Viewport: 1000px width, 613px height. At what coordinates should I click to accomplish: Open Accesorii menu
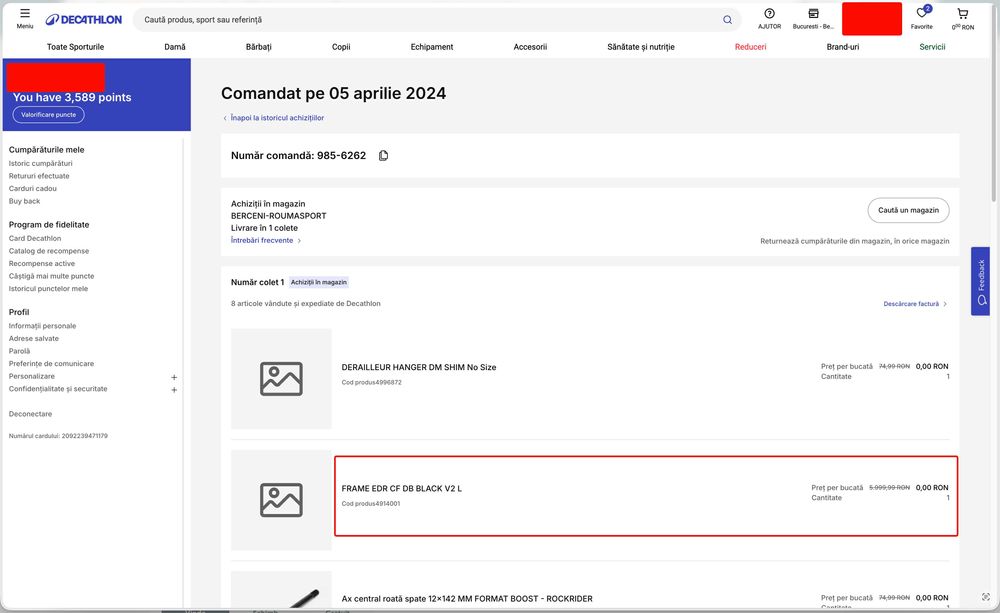pos(530,47)
